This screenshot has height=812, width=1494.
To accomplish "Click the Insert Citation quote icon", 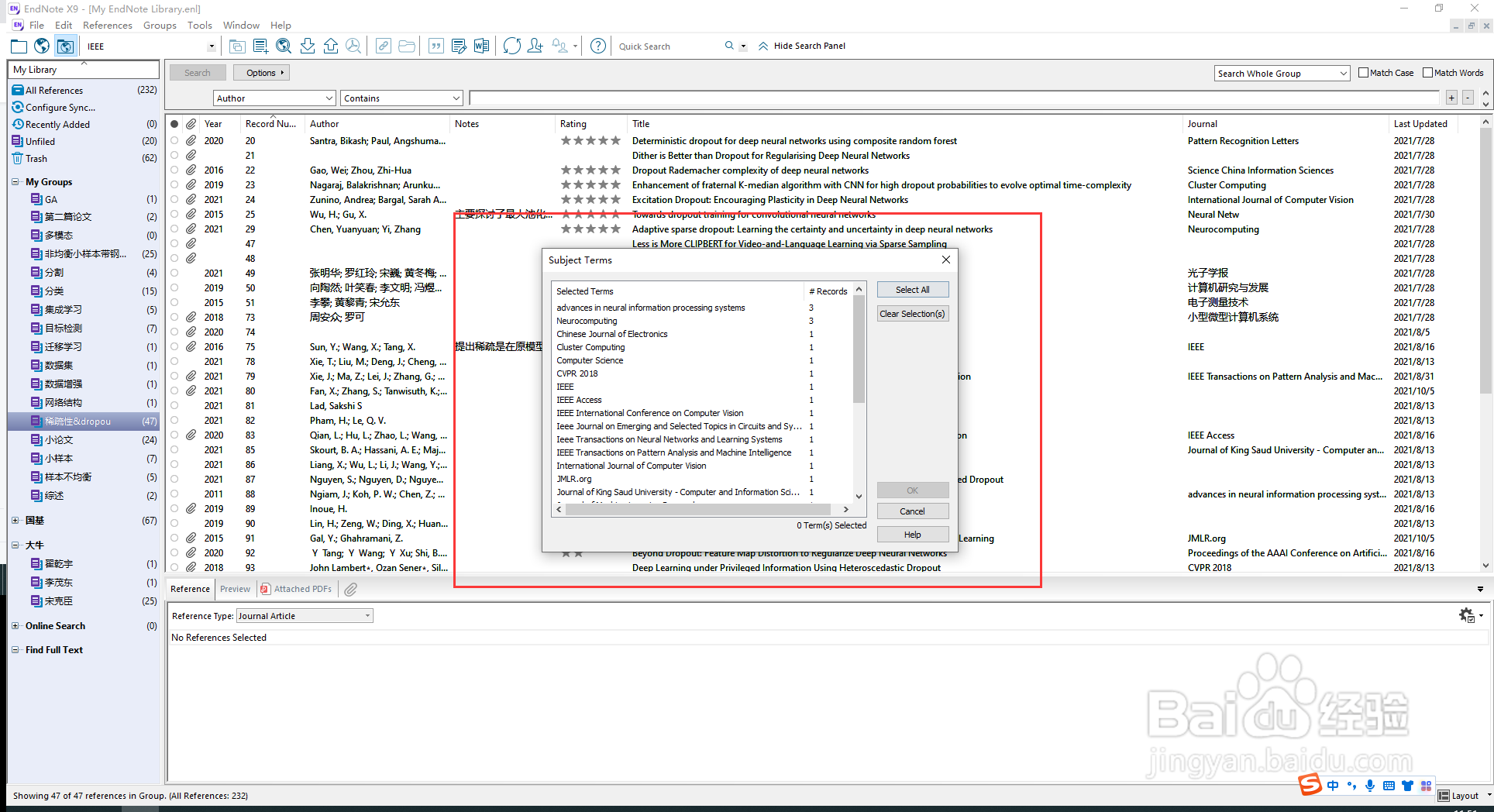I will (x=436, y=46).
